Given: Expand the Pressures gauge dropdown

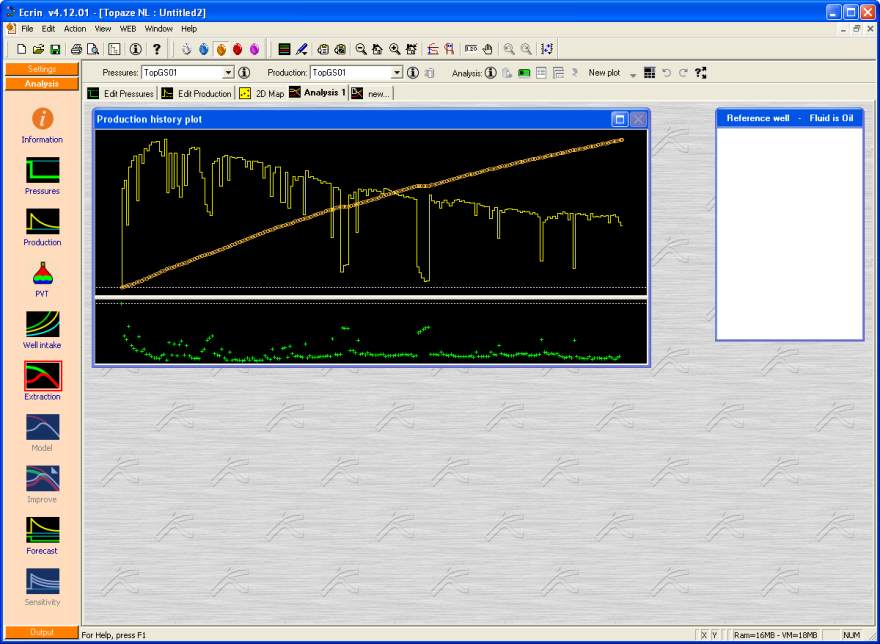Looking at the screenshot, I should tap(228, 73).
